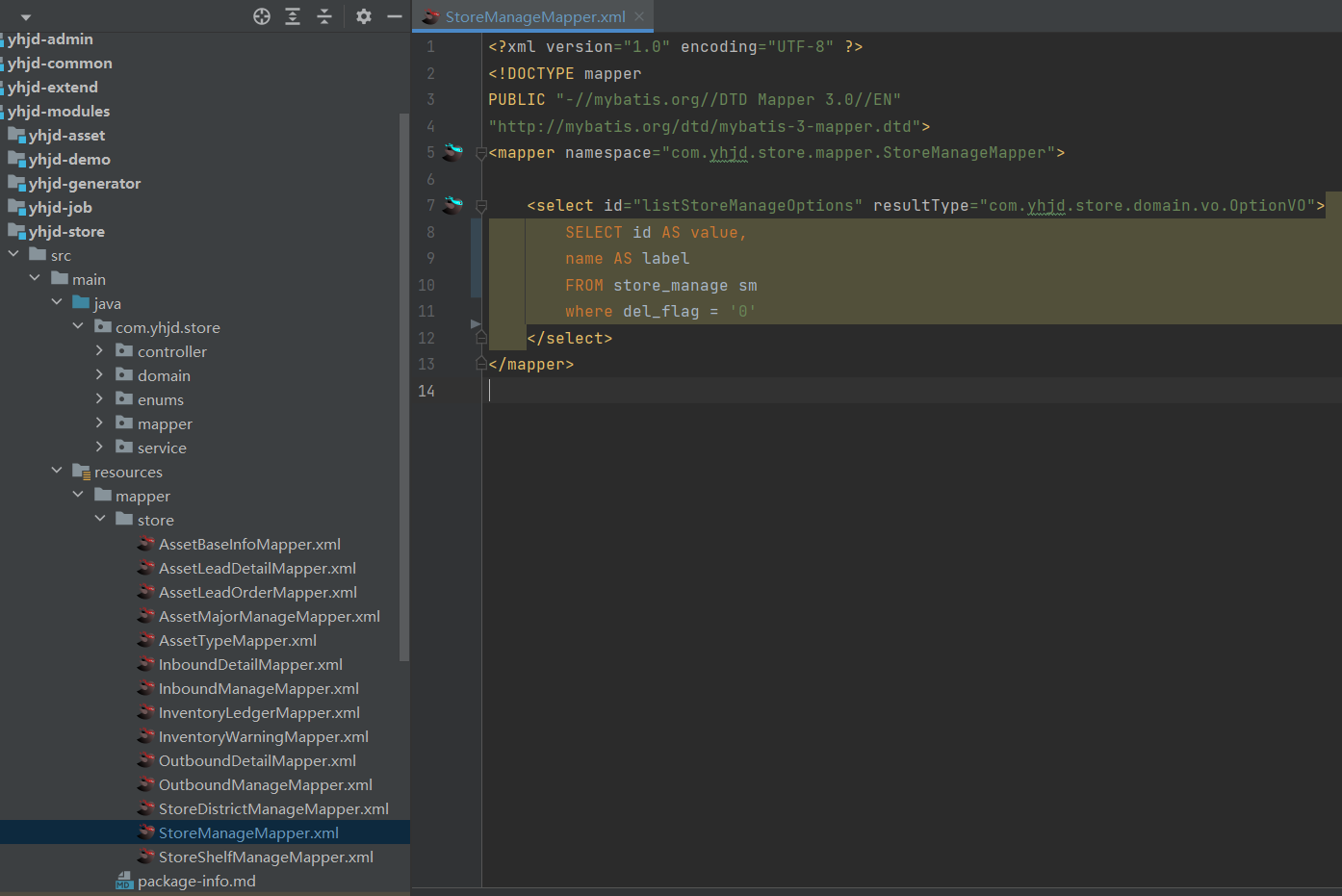Collapse the store folder chevron
1342x896 pixels.
pyautogui.click(x=99, y=519)
